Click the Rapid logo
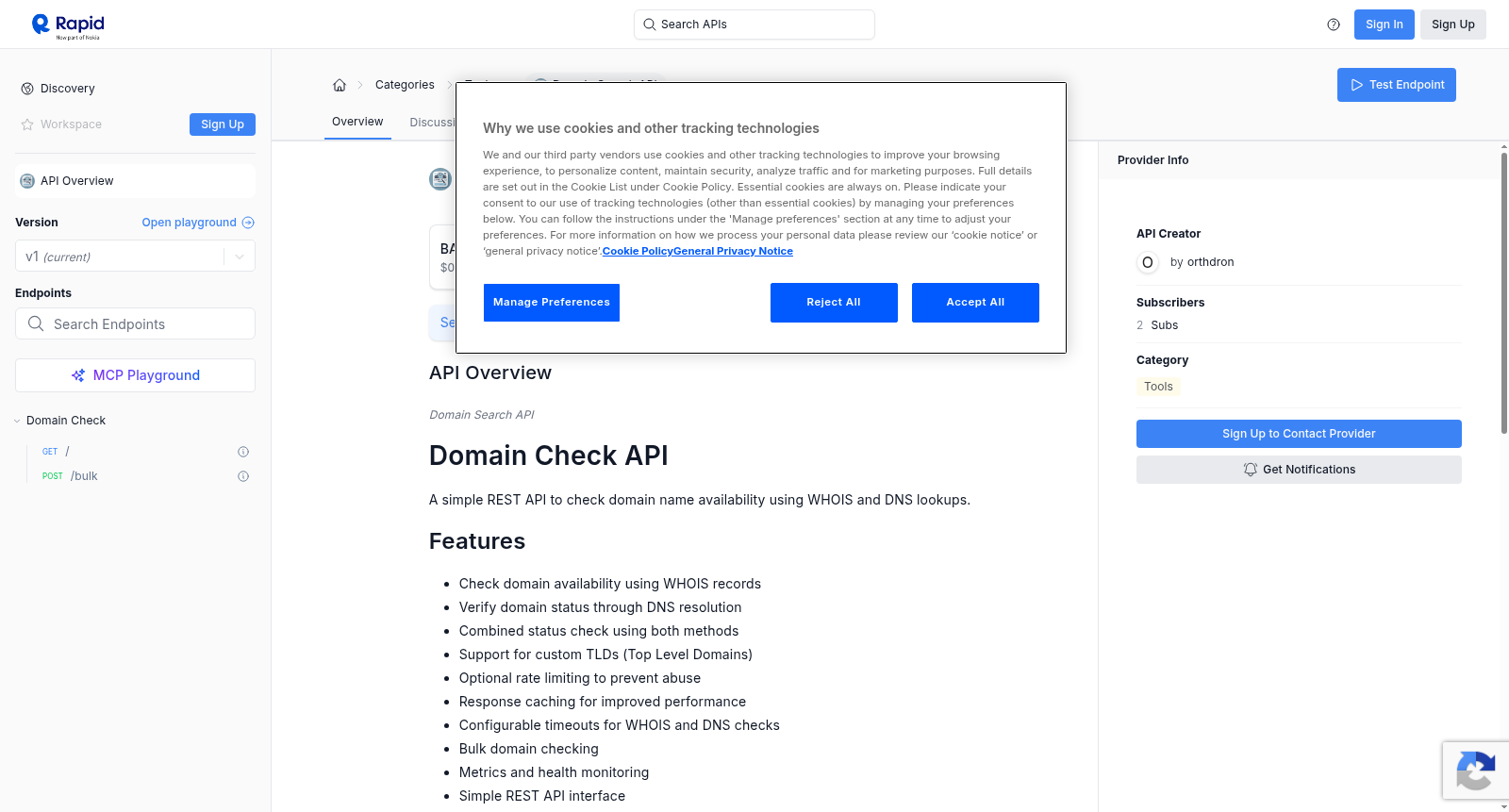Image resolution: width=1509 pixels, height=812 pixels. [x=68, y=25]
